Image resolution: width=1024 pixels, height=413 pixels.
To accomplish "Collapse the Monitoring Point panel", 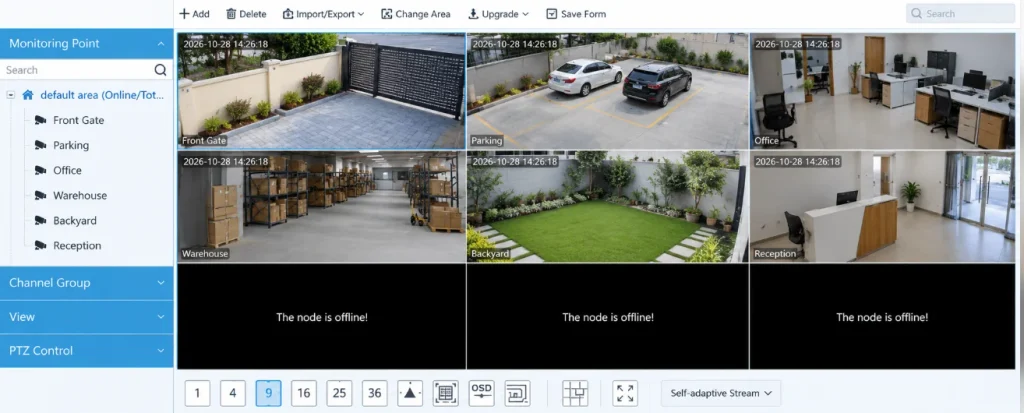I will 86,44.
